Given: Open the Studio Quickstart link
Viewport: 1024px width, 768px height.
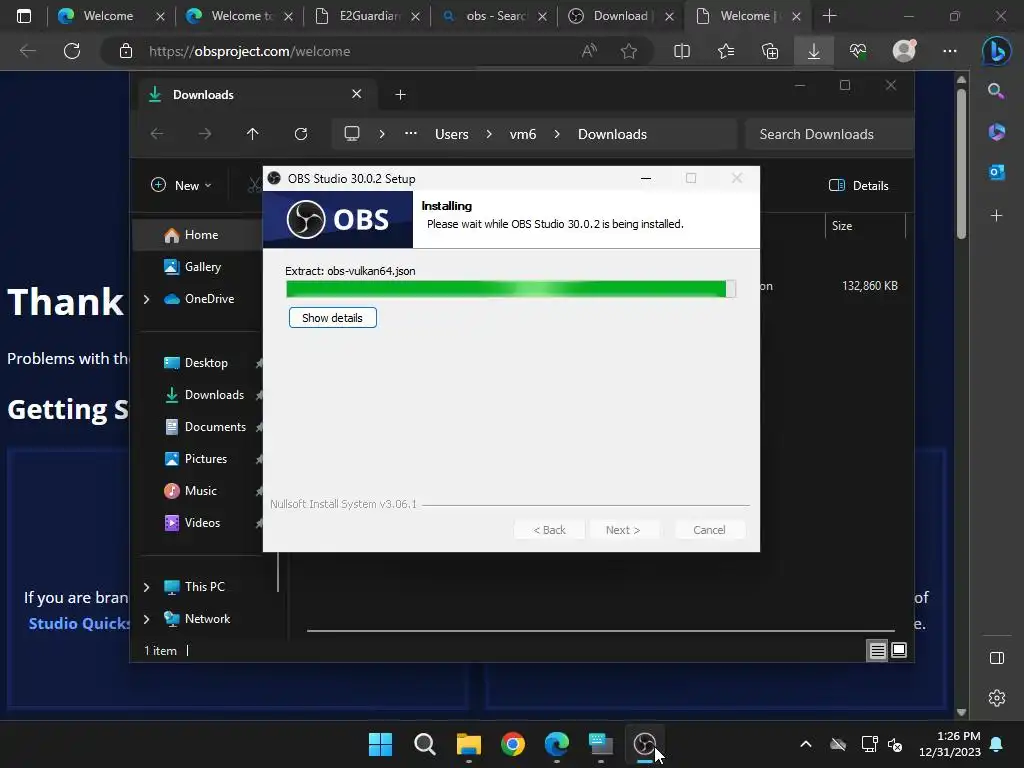Looking at the screenshot, I should click(x=79, y=623).
